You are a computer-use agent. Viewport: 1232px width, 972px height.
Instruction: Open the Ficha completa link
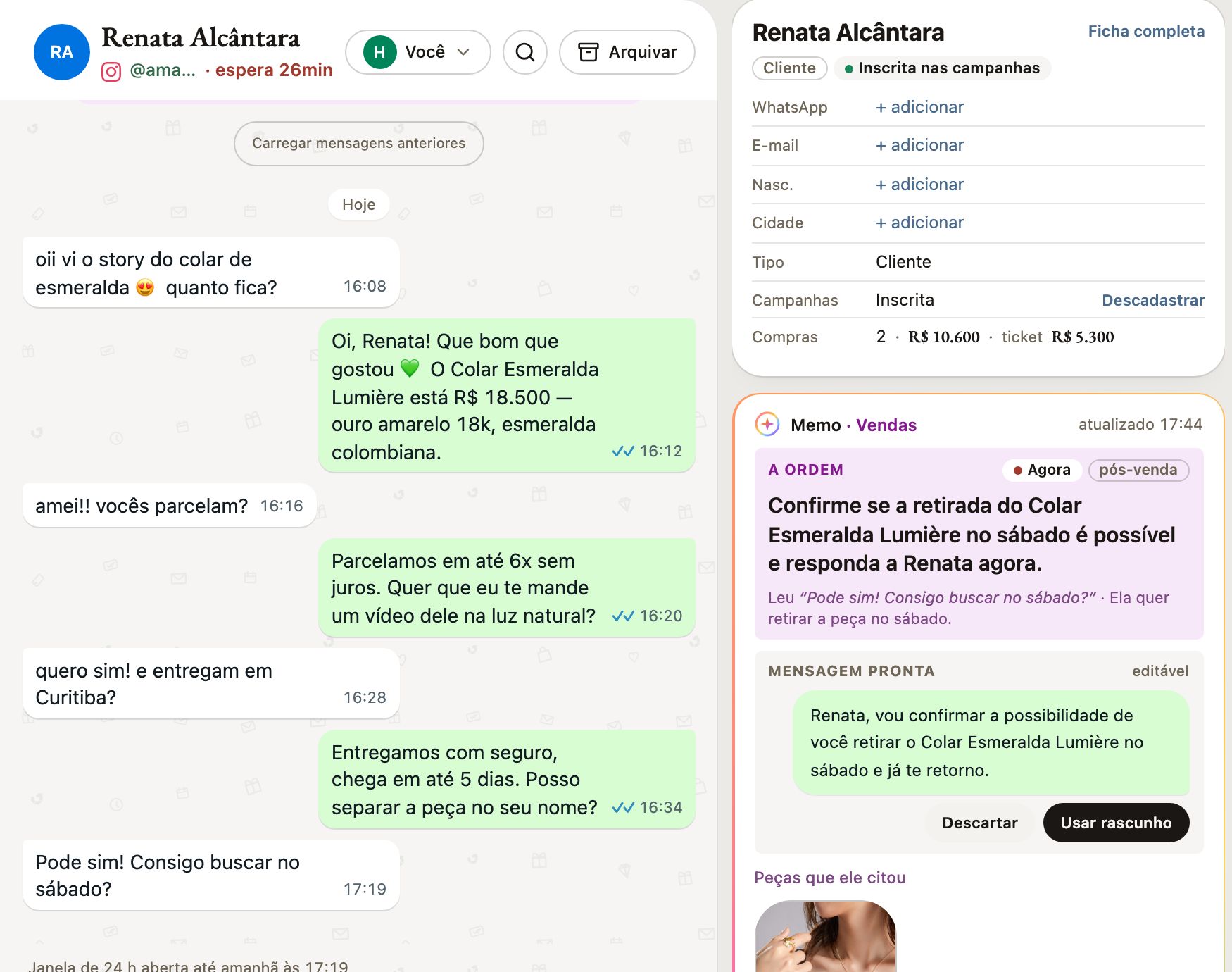click(x=1146, y=32)
